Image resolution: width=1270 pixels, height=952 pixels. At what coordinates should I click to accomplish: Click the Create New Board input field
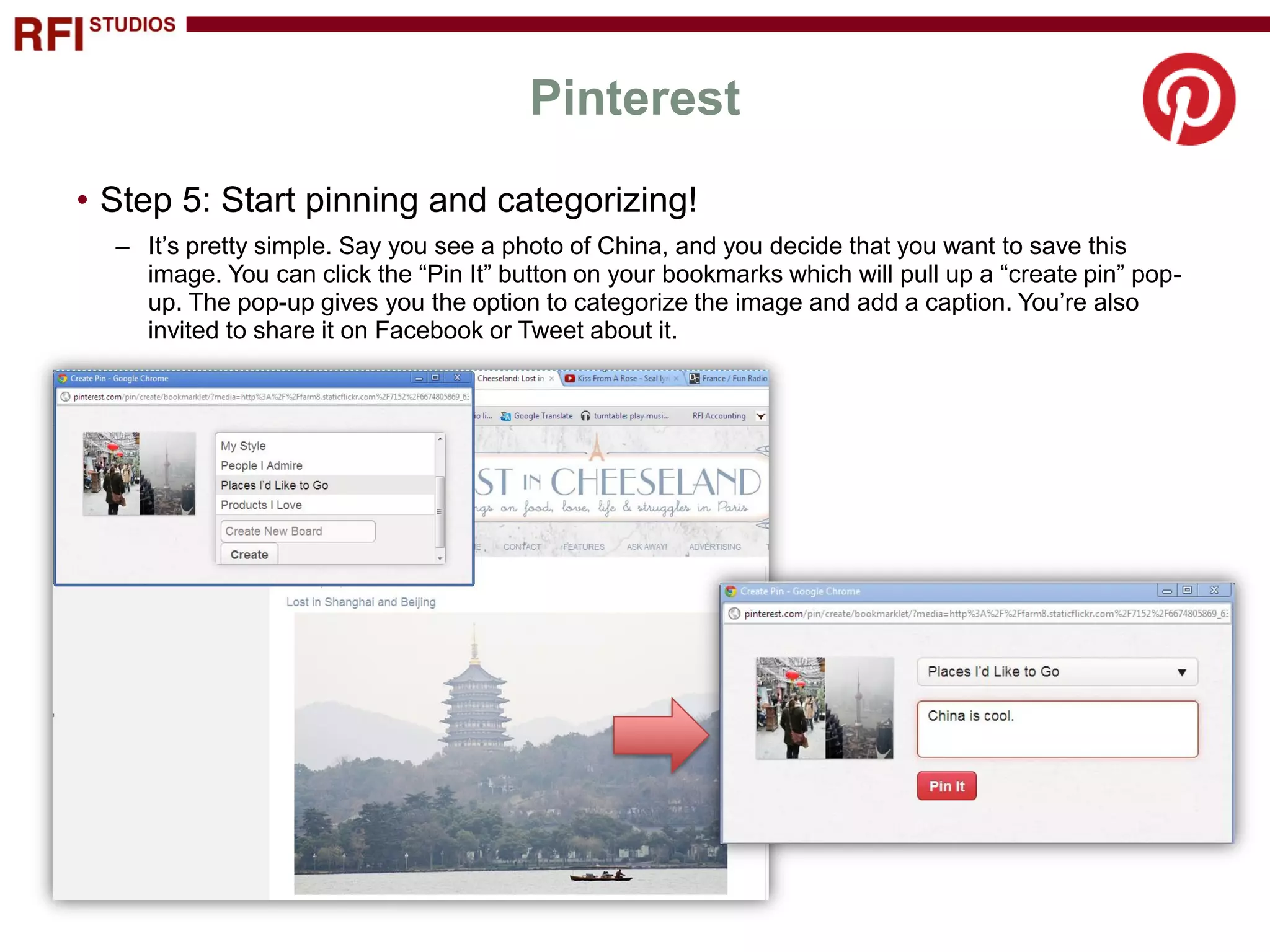[298, 531]
